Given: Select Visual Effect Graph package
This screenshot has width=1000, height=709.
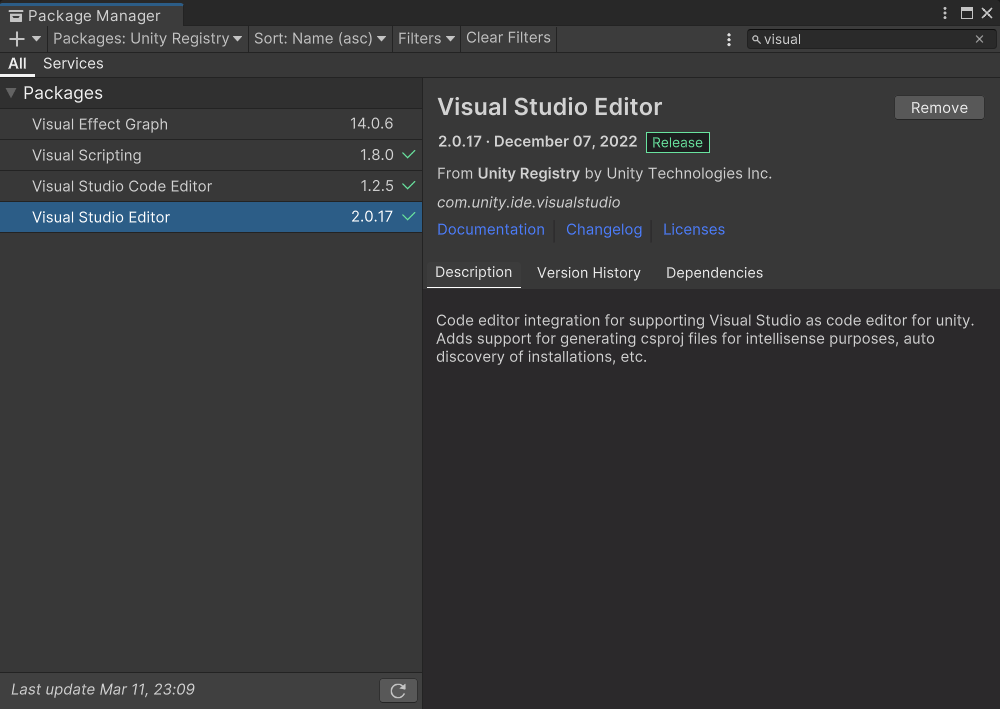Looking at the screenshot, I should [x=100, y=124].
